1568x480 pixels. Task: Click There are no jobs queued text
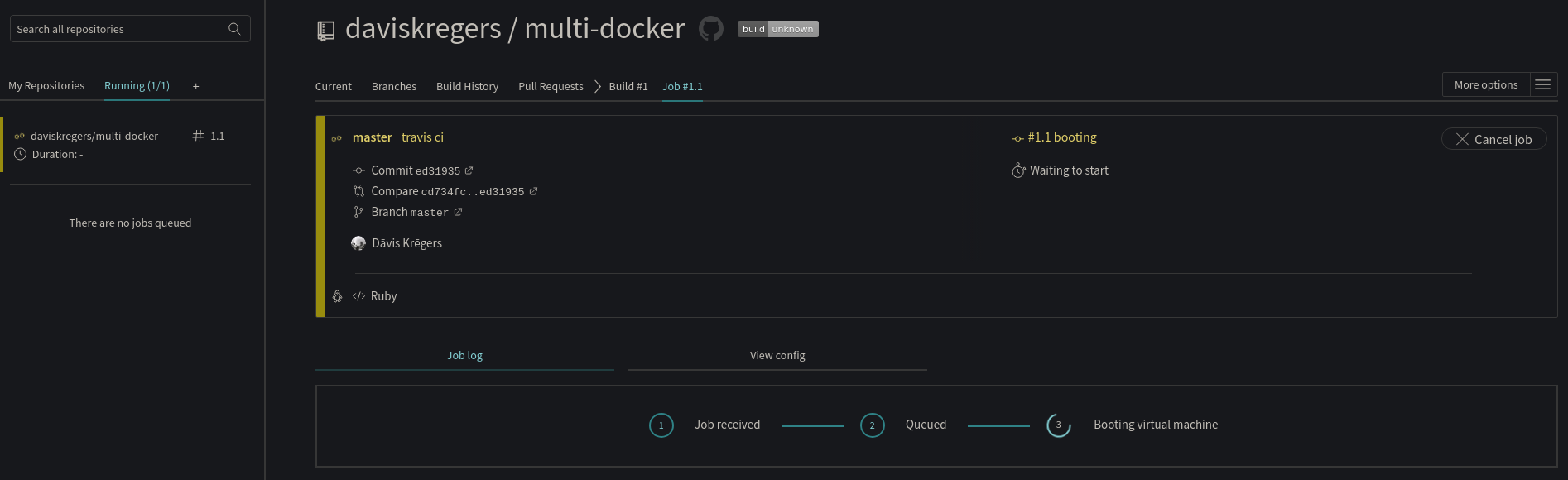[x=130, y=223]
